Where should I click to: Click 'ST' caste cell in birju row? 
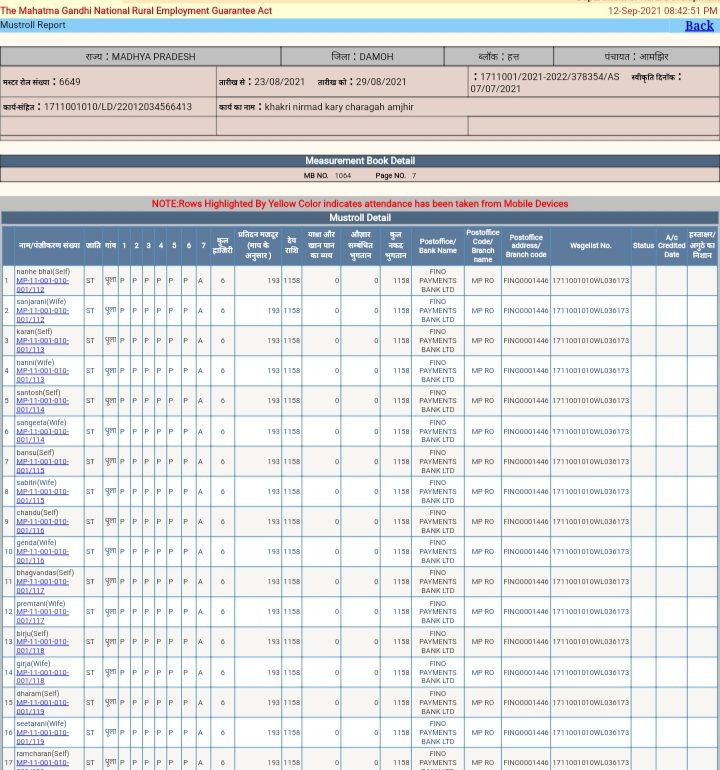point(90,642)
